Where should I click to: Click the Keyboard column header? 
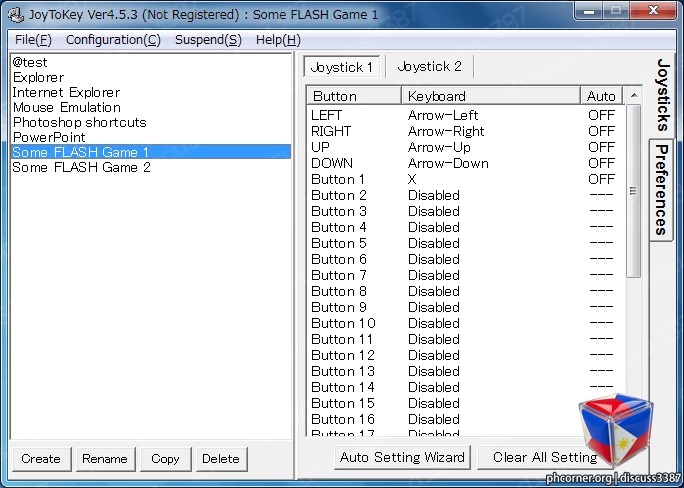pyautogui.click(x=491, y=96)
